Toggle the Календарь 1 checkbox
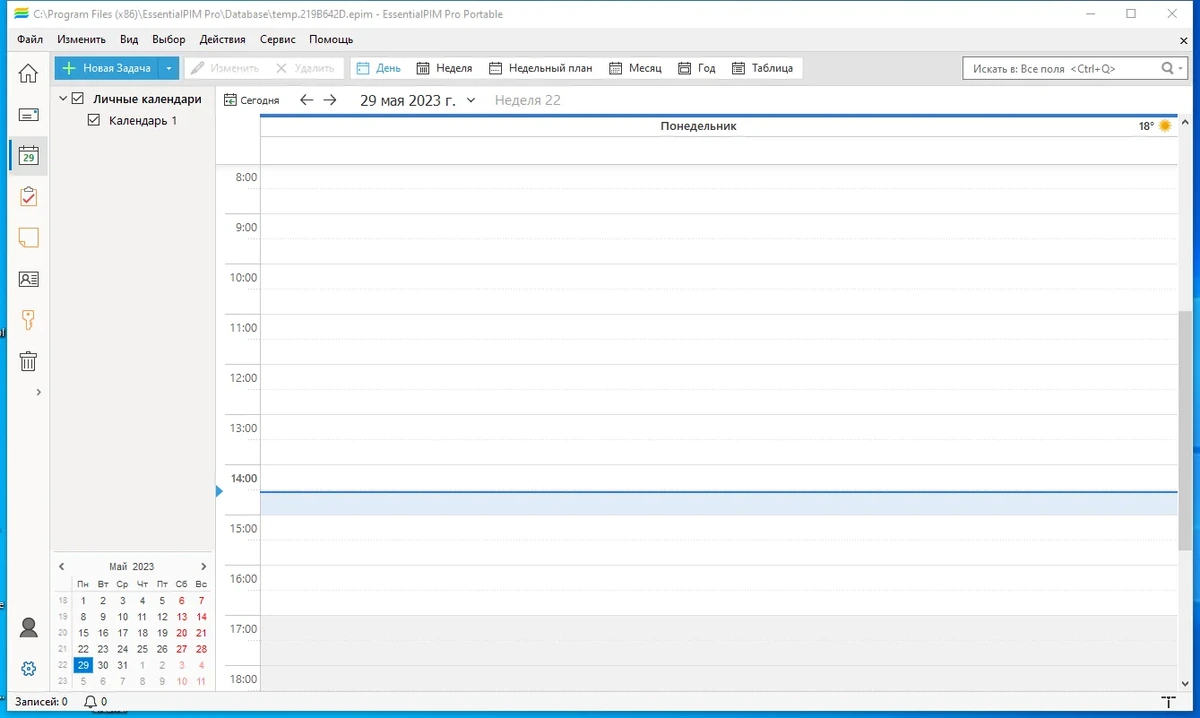 (x=94, y=120)
